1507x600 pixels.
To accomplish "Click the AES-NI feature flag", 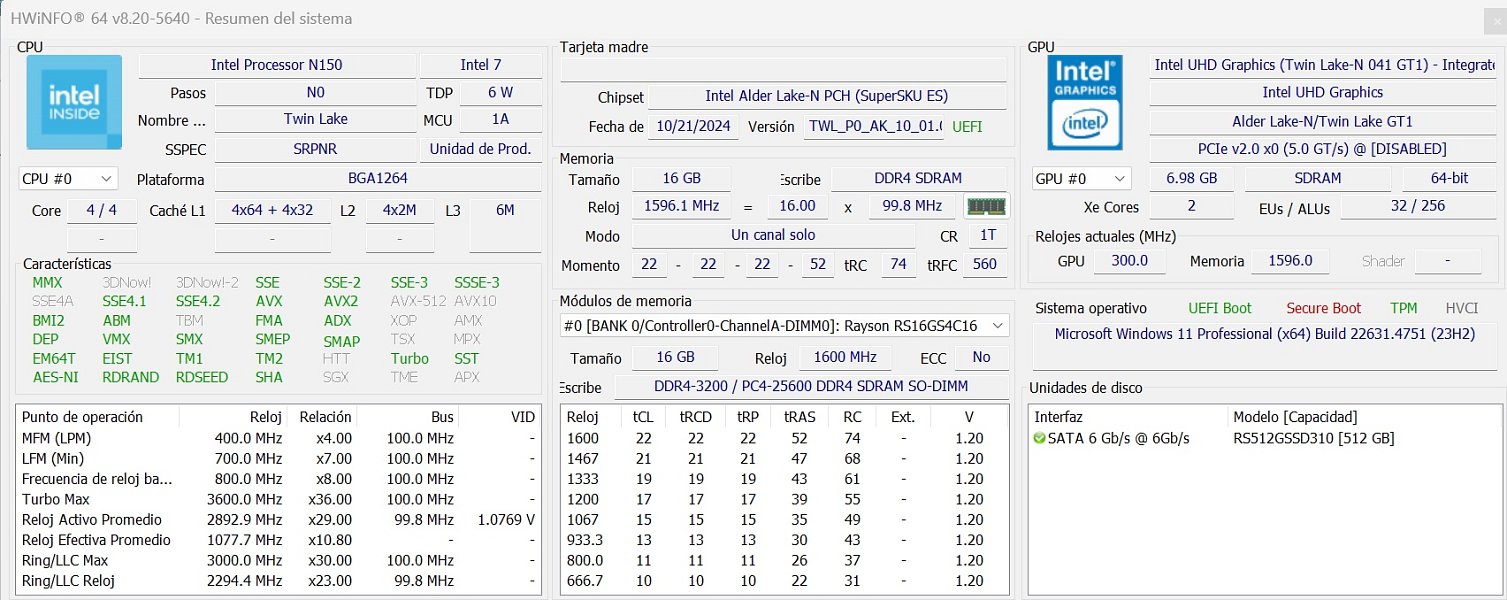I will 54,377.
